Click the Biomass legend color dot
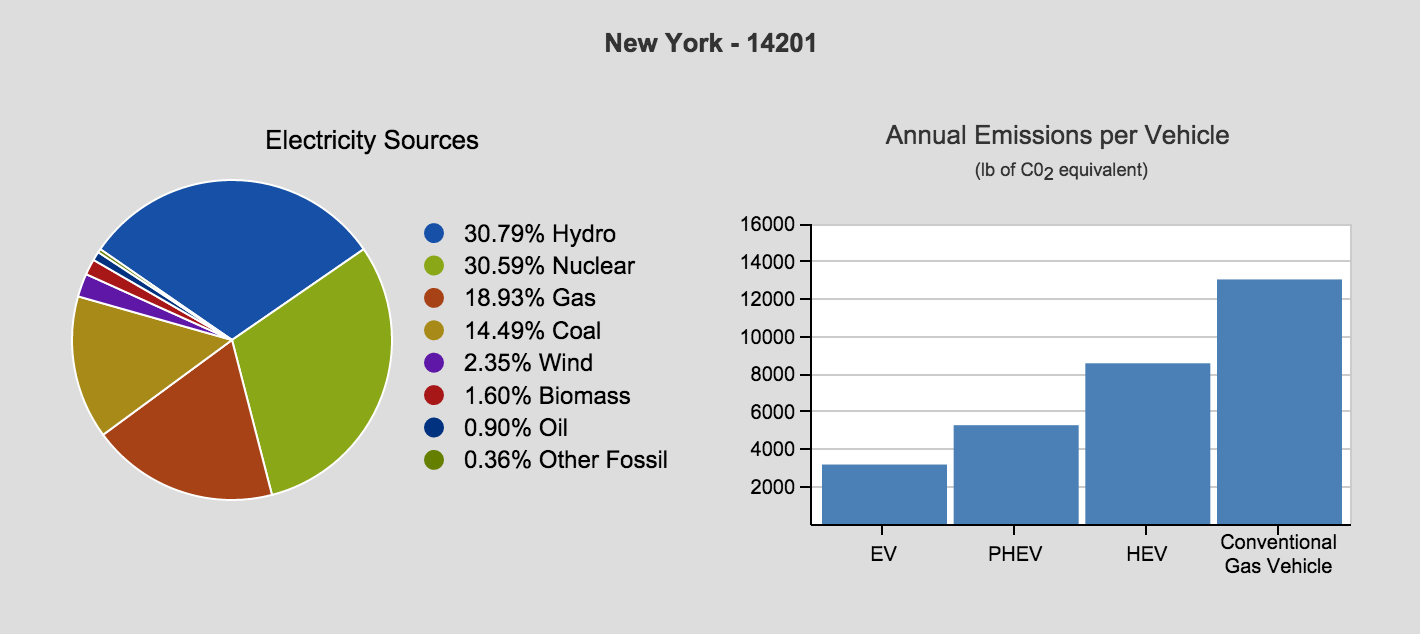 (x=434, y=395)
